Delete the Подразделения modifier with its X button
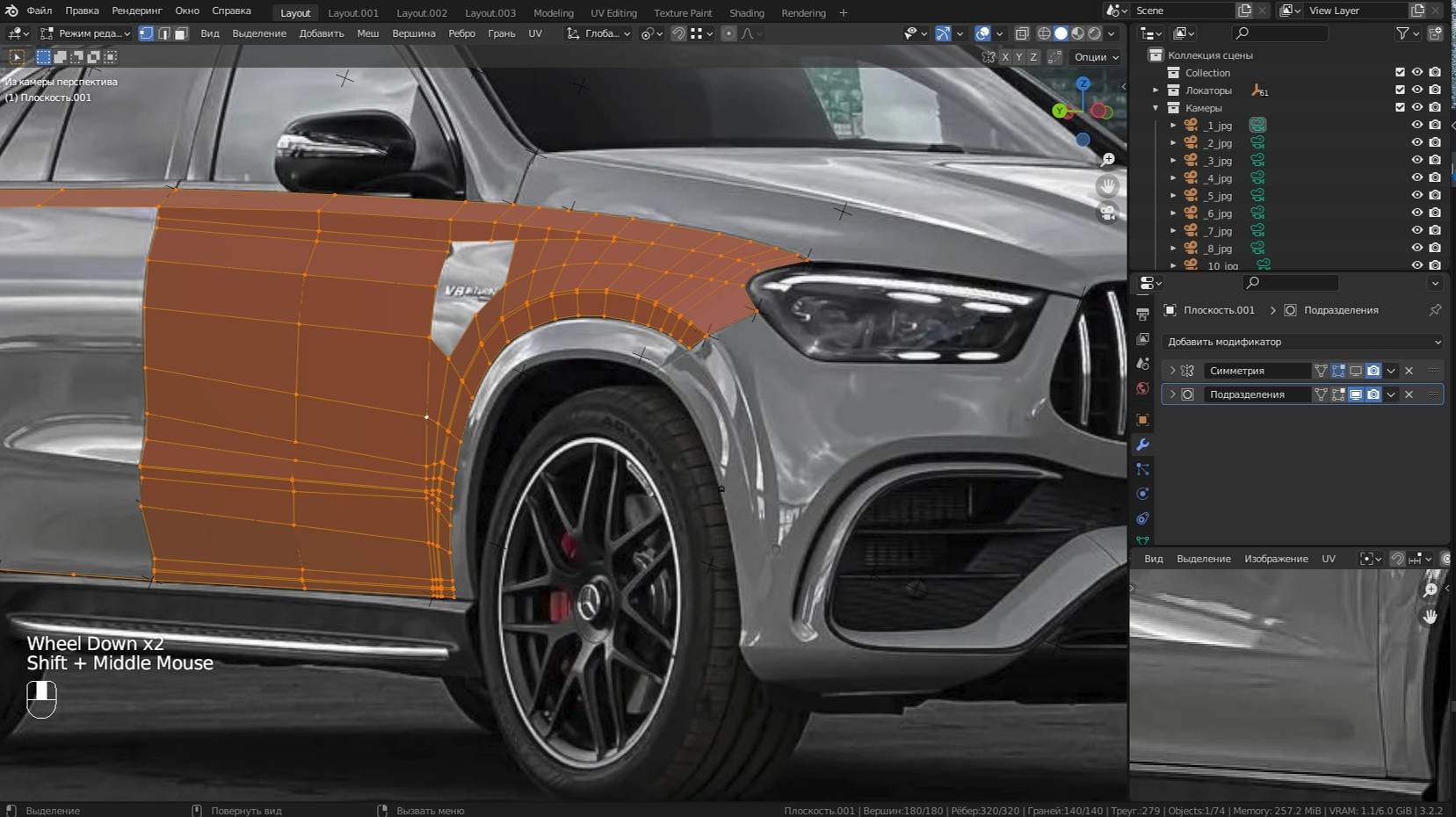1456x817 pixels. point(1409,394)
